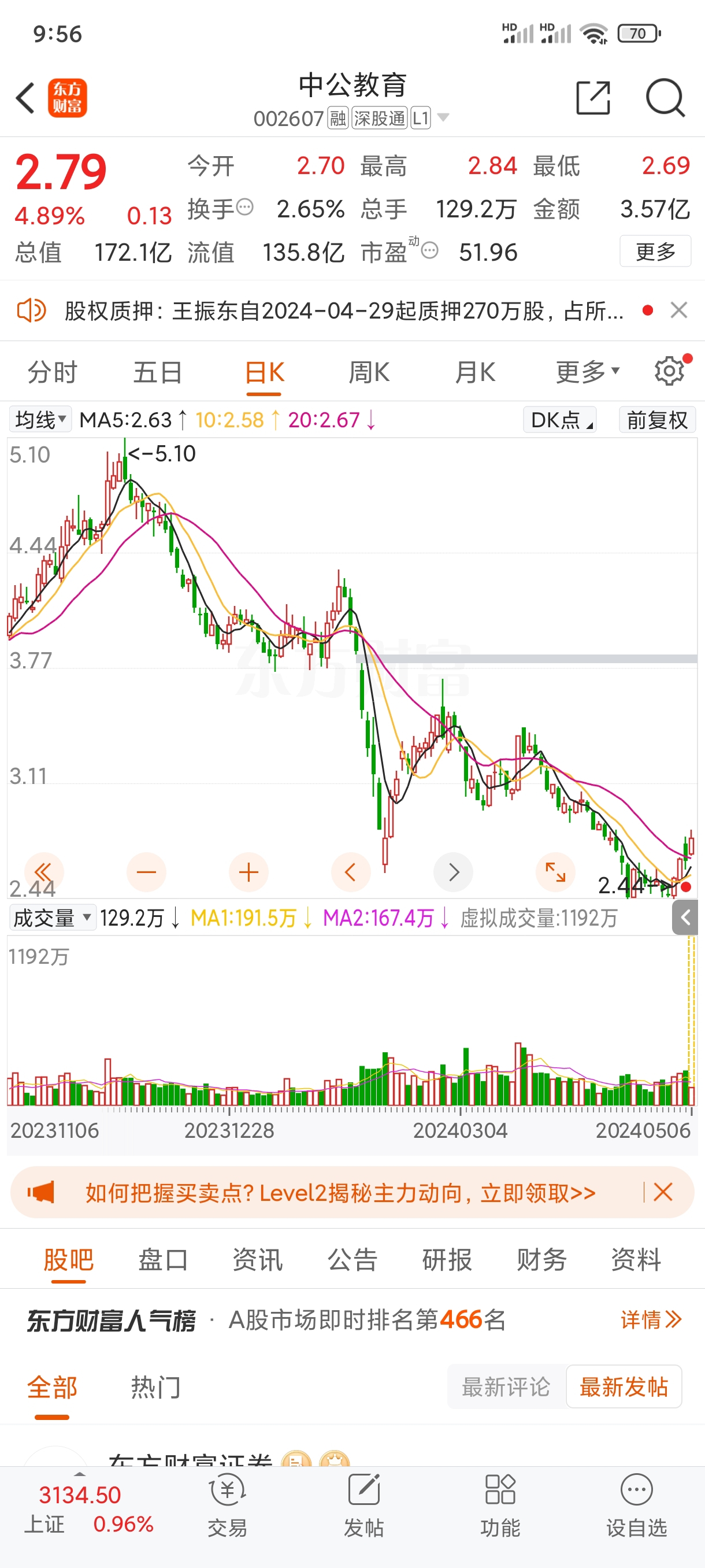This screenshot has height=1568, width=705.
Task: Open the 均线 indicator dropdown
Action: tap(40, 419)
